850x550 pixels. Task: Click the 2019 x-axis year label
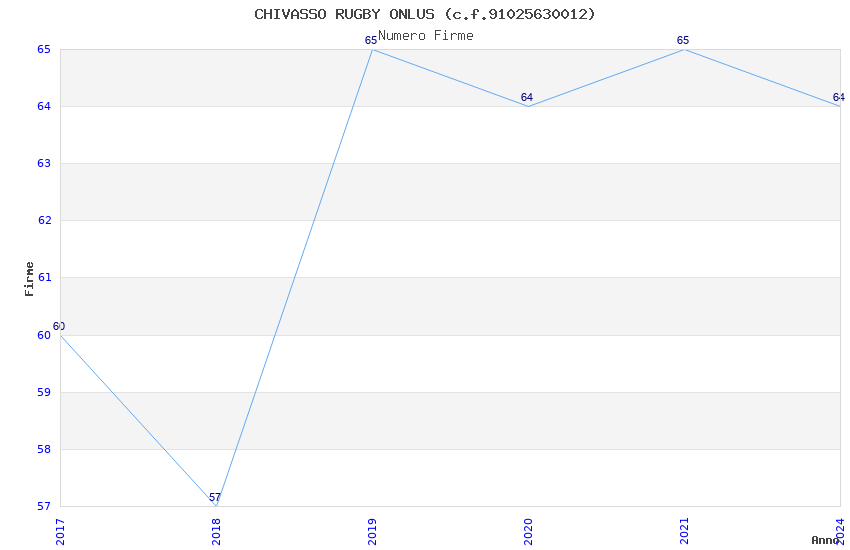coord(372,532)
